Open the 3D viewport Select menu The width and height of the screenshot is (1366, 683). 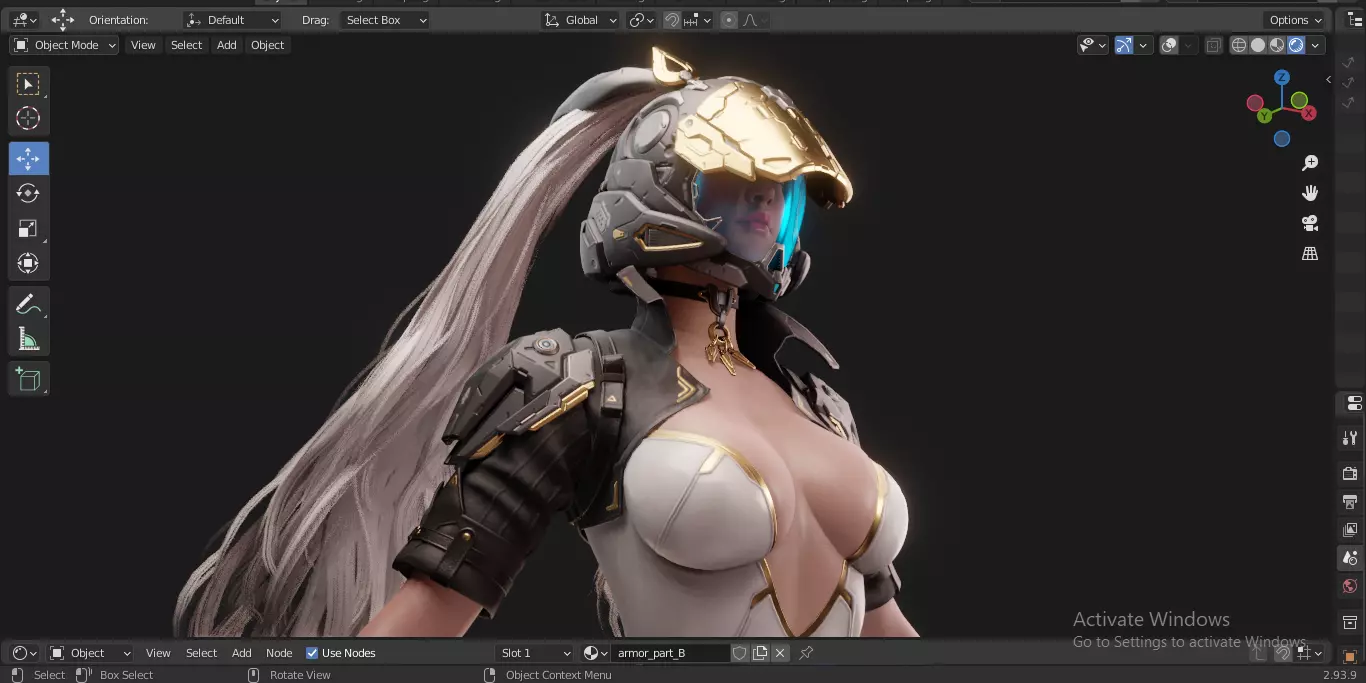point(186,45)
